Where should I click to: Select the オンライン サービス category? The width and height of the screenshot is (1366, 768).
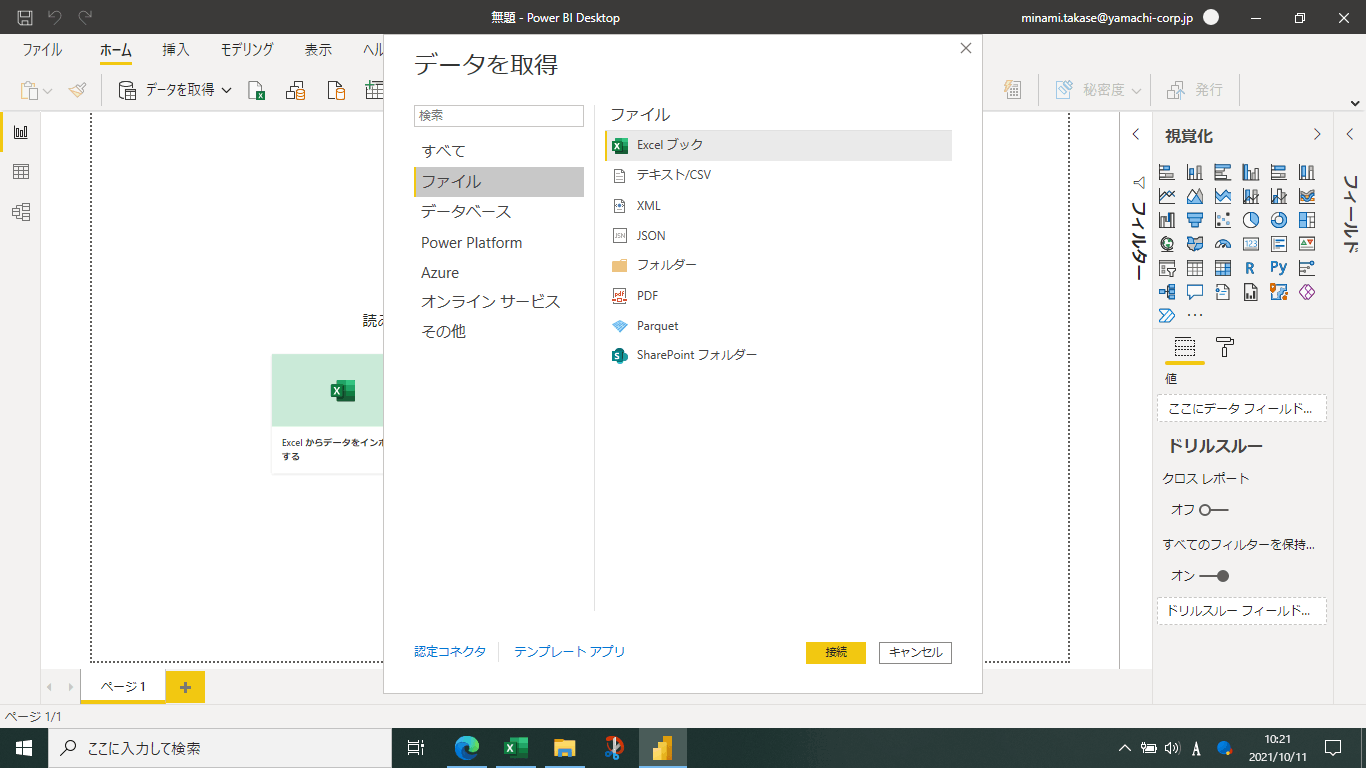click(x=499, y=302)
